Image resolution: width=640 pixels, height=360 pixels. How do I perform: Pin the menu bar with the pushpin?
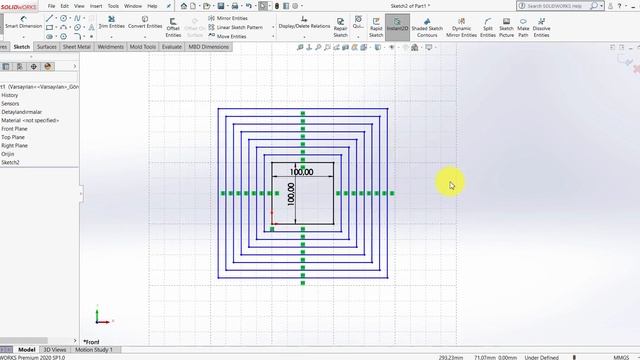(169, 6)
